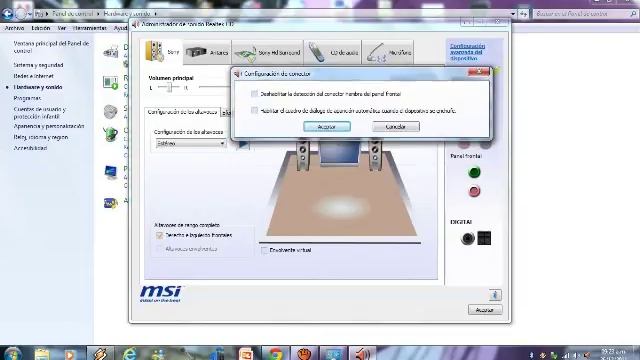The width and height of the screenshot is (640, 360).
Task: Click the pink front panel jack
Action: click(474, 191)
